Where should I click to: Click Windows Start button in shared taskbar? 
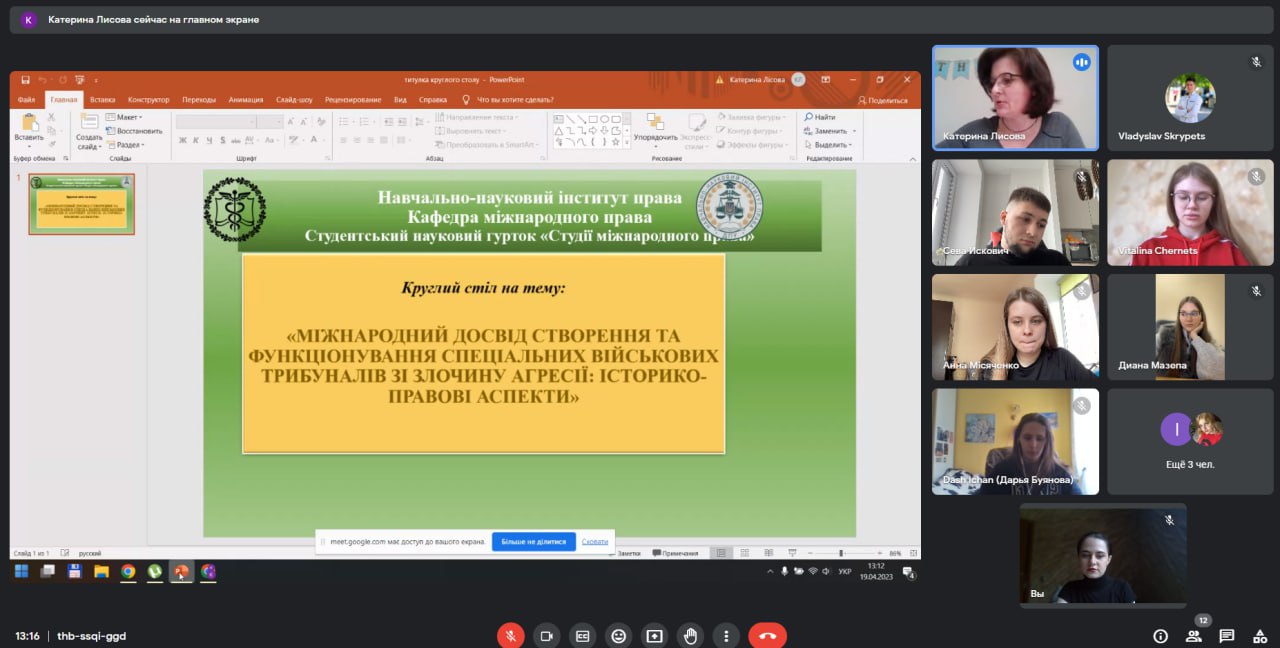click(21, 572)
